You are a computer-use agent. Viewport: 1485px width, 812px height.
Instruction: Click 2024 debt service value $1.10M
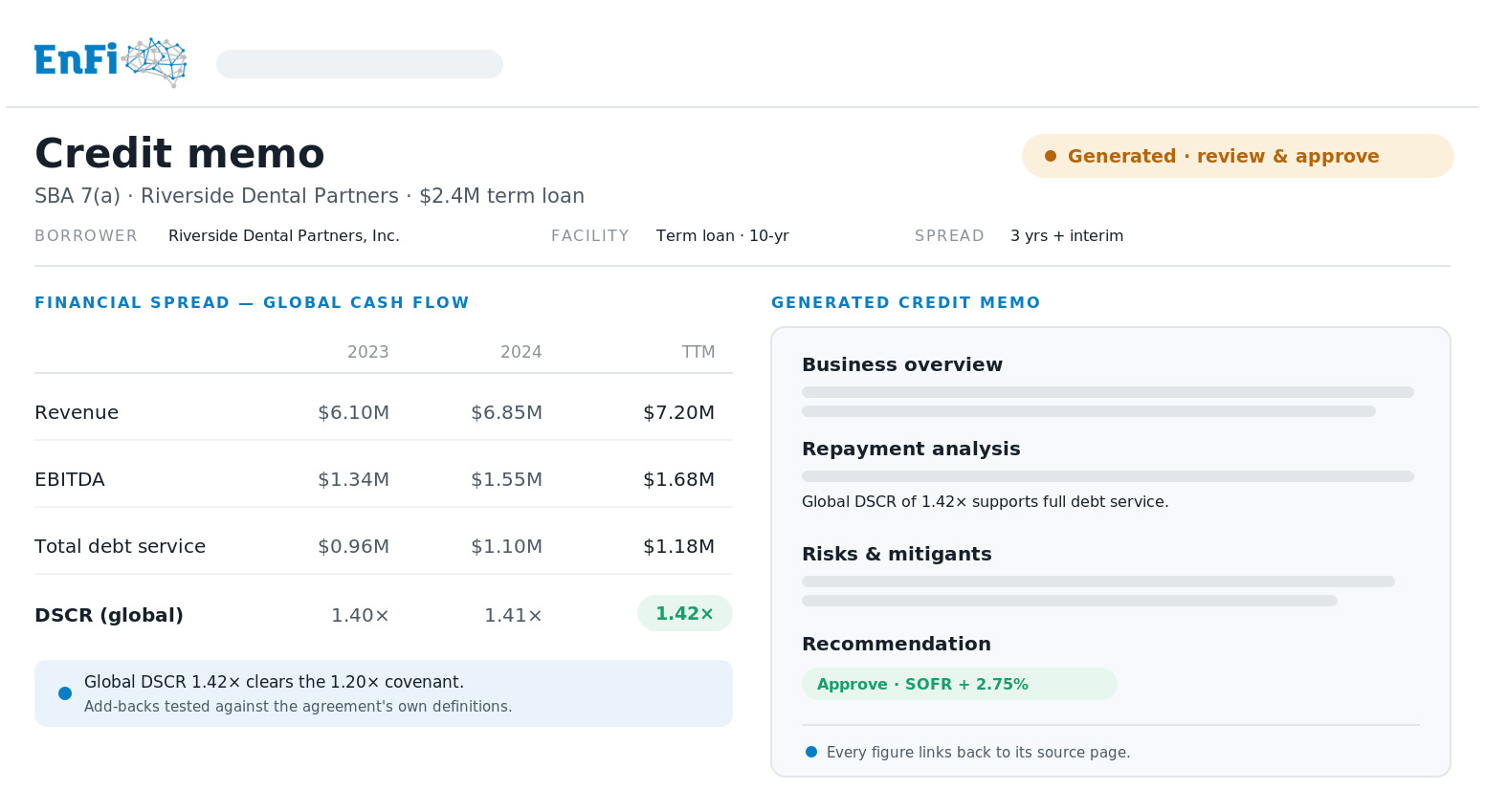(x=506, y=546)
